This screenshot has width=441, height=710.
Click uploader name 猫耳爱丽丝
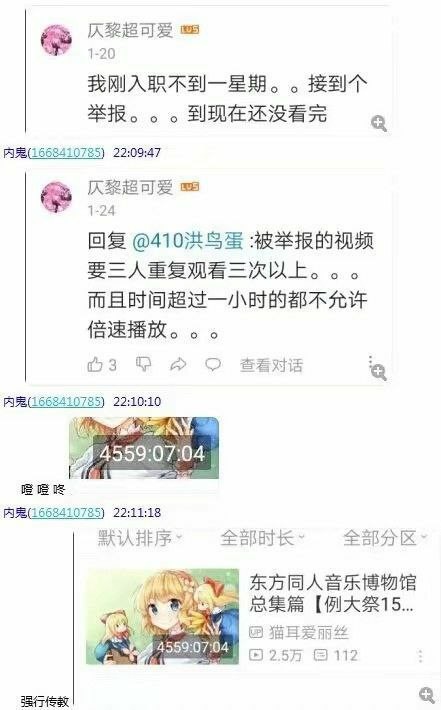309,633
